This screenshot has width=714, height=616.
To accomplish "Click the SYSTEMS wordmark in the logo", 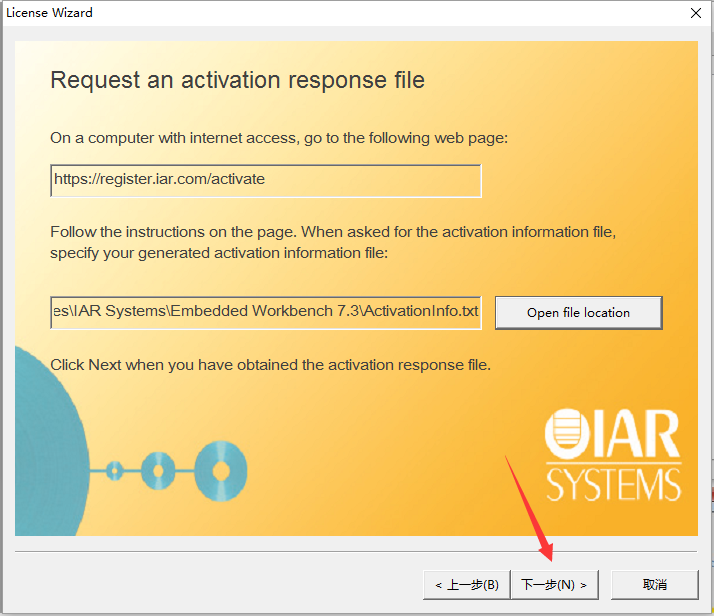I will [x=613, y=485].
